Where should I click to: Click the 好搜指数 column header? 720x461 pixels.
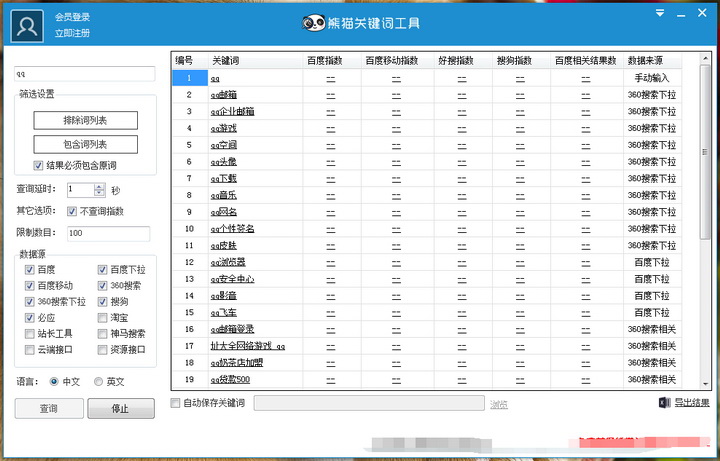(x=463, y=61)
